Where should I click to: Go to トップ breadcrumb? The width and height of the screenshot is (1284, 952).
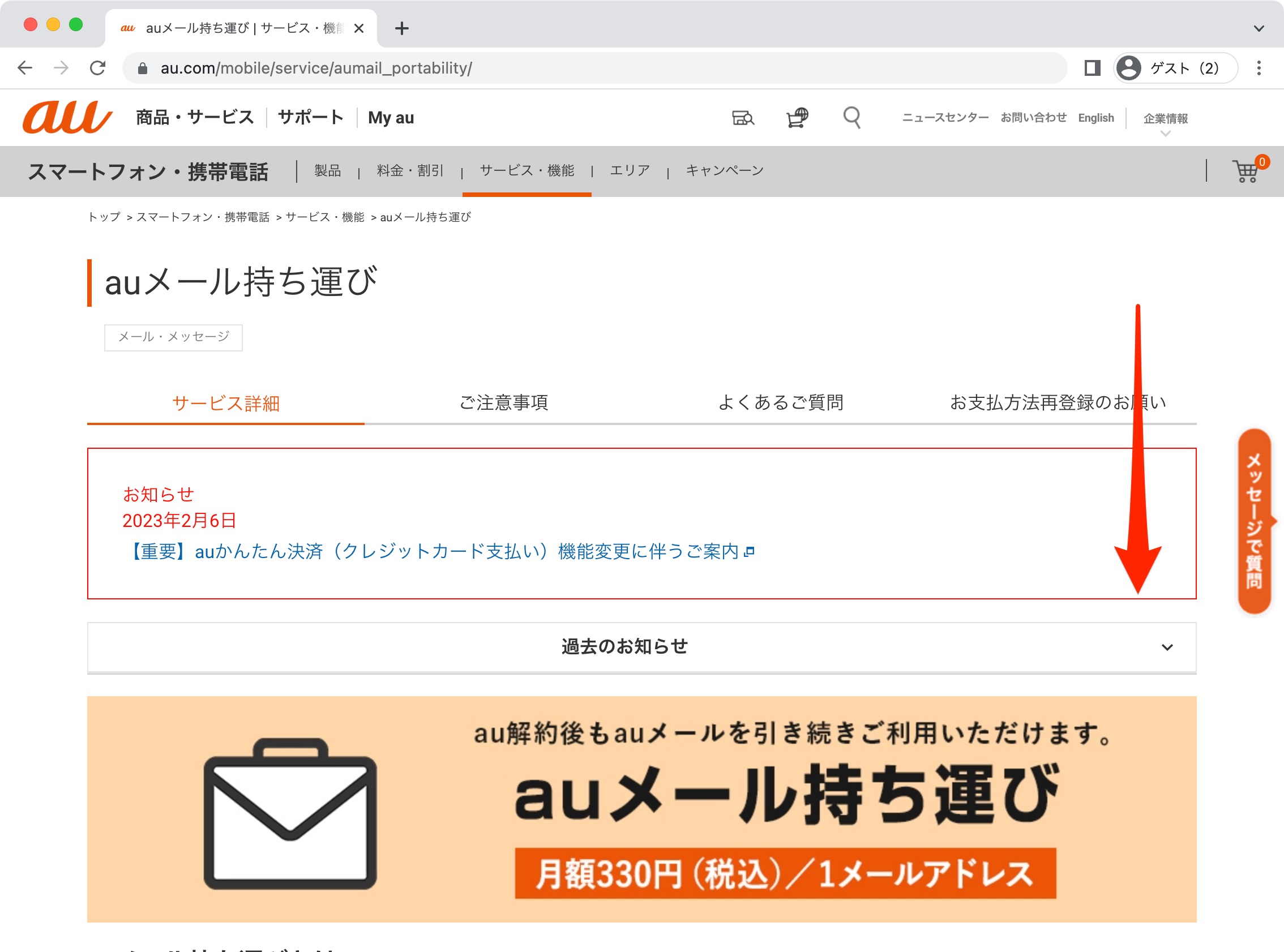[104, 217]
